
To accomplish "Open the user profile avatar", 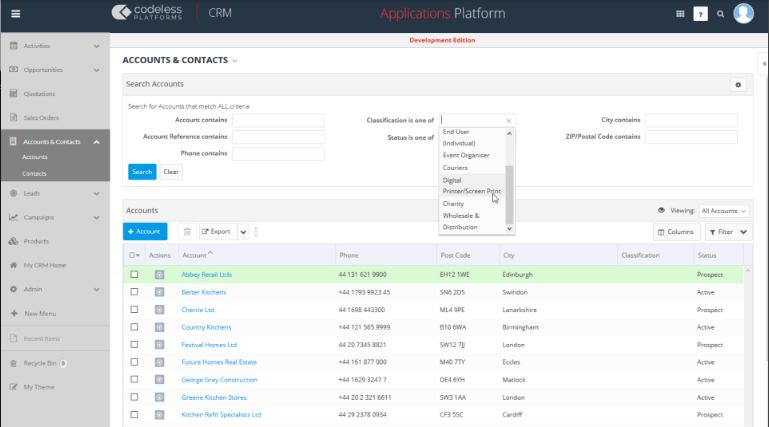I will [x=743, y=13].
